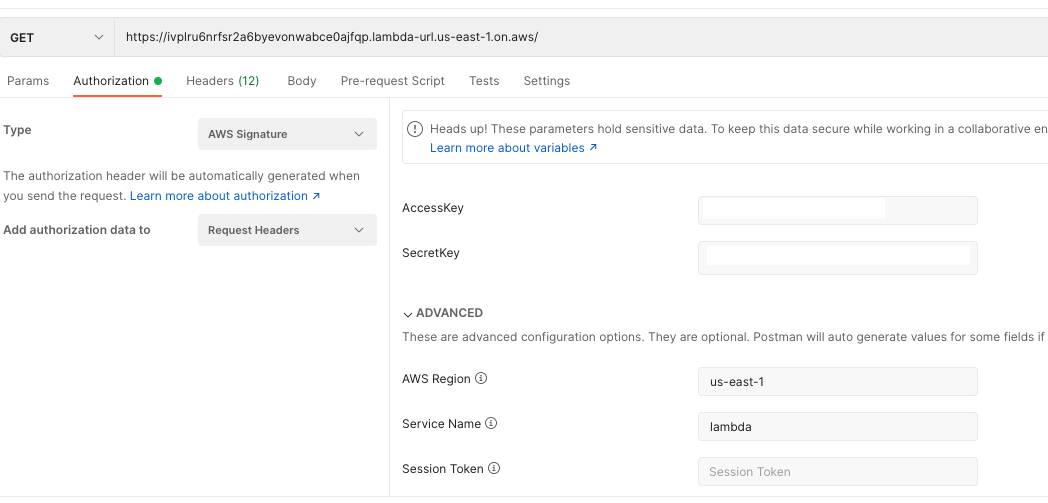Open the Body tab
This screenshot has height=503, width=1048.
coord(301,81)
